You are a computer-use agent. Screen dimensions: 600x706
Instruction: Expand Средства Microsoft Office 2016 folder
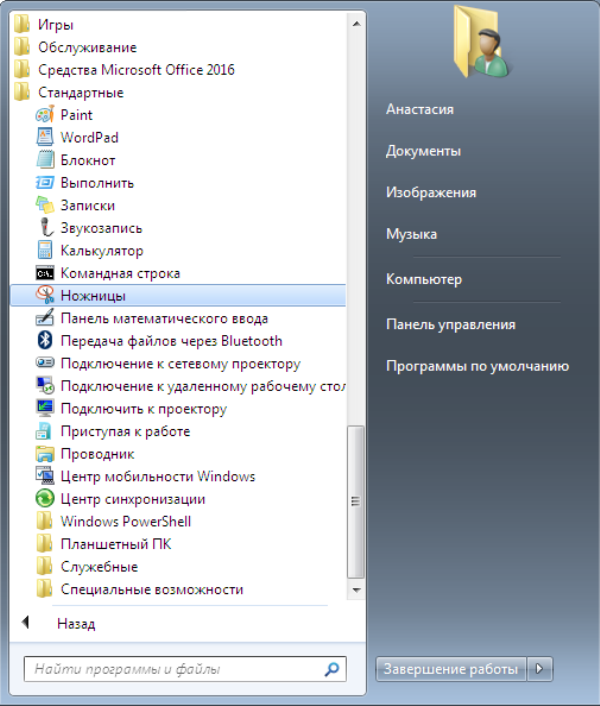pyautogui.click(x=124, y=70)
